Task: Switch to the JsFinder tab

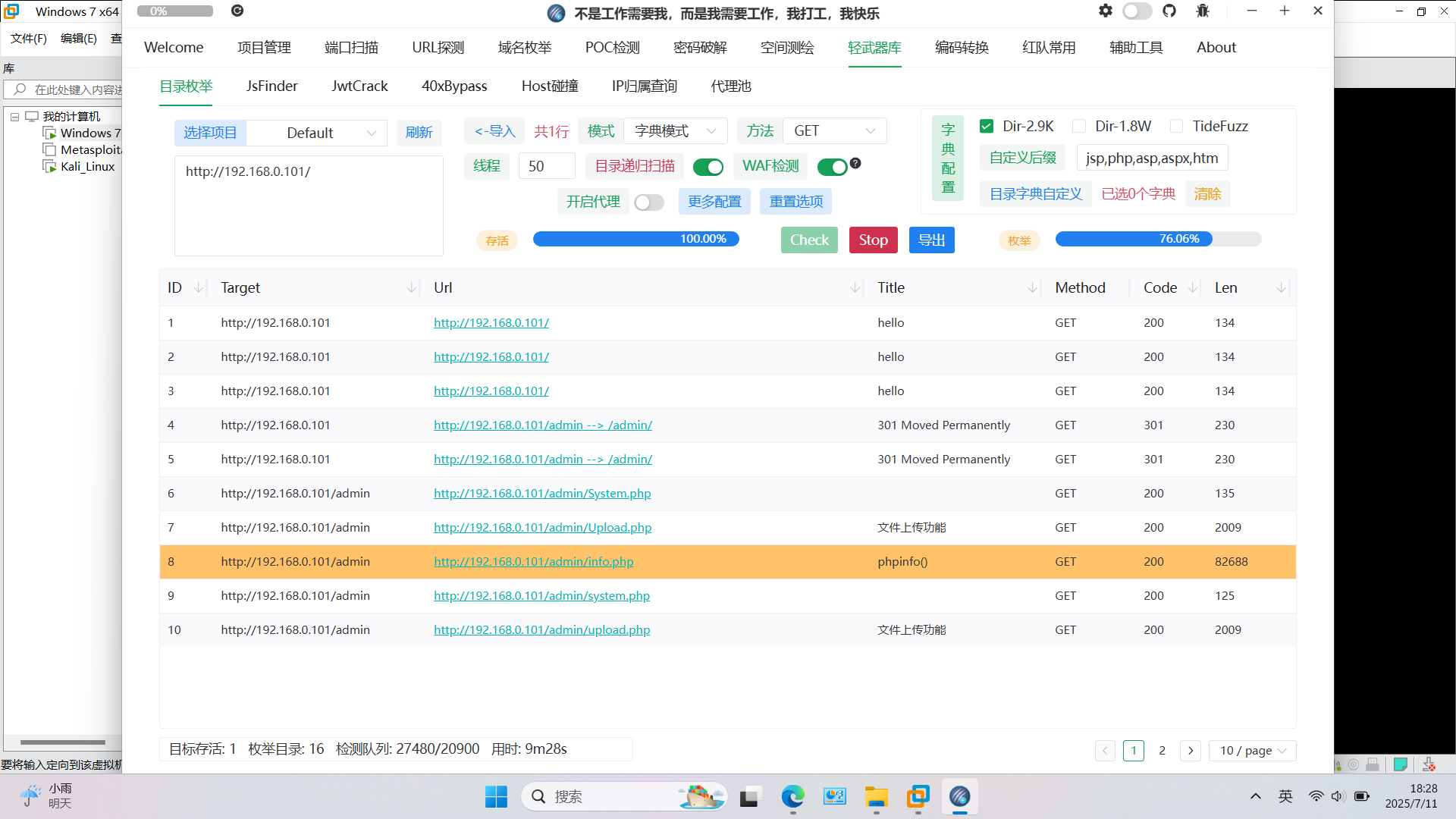Action: tap(271, 86)
